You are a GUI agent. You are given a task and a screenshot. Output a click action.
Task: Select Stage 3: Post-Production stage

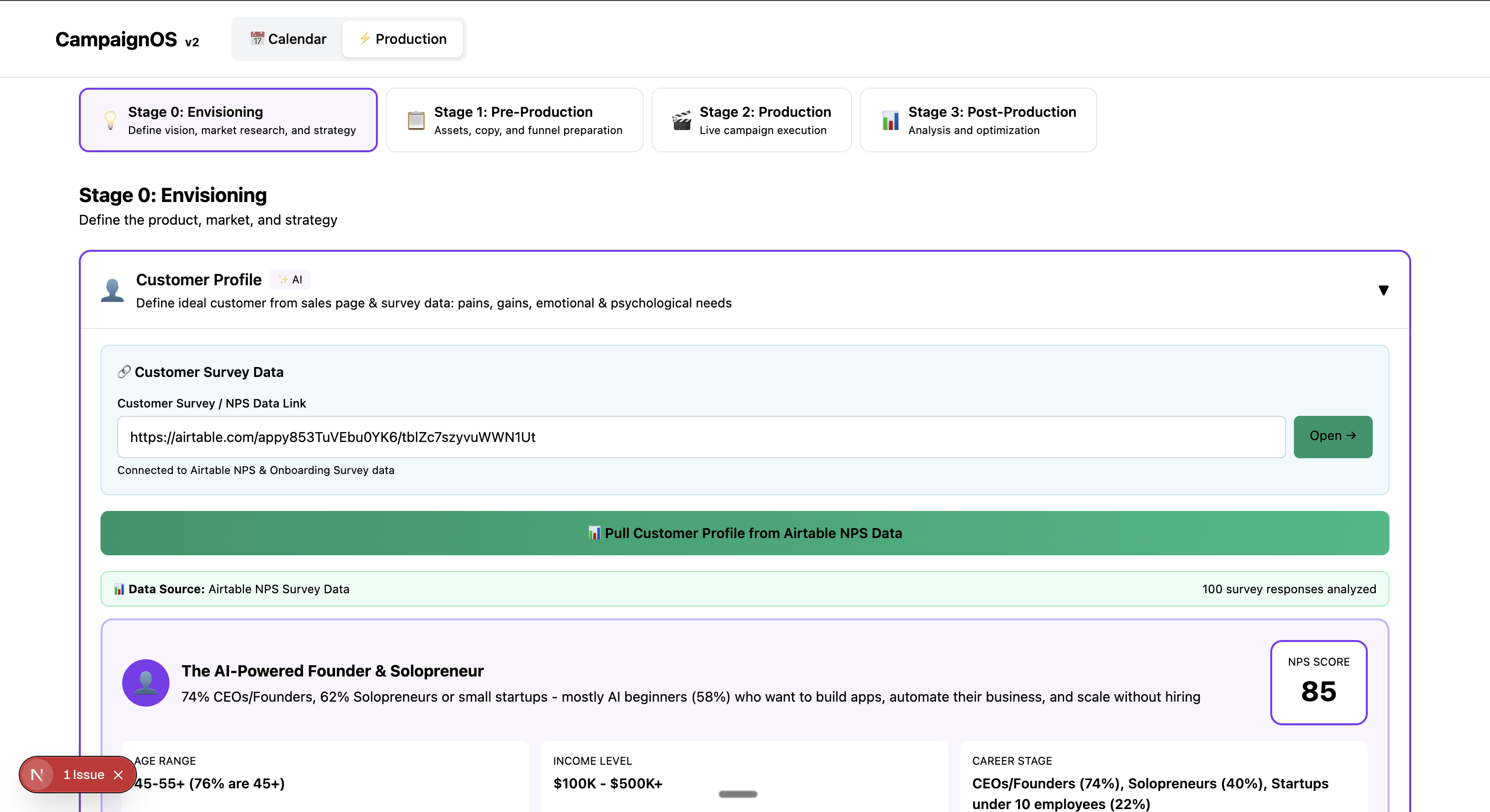coord(978,120)
